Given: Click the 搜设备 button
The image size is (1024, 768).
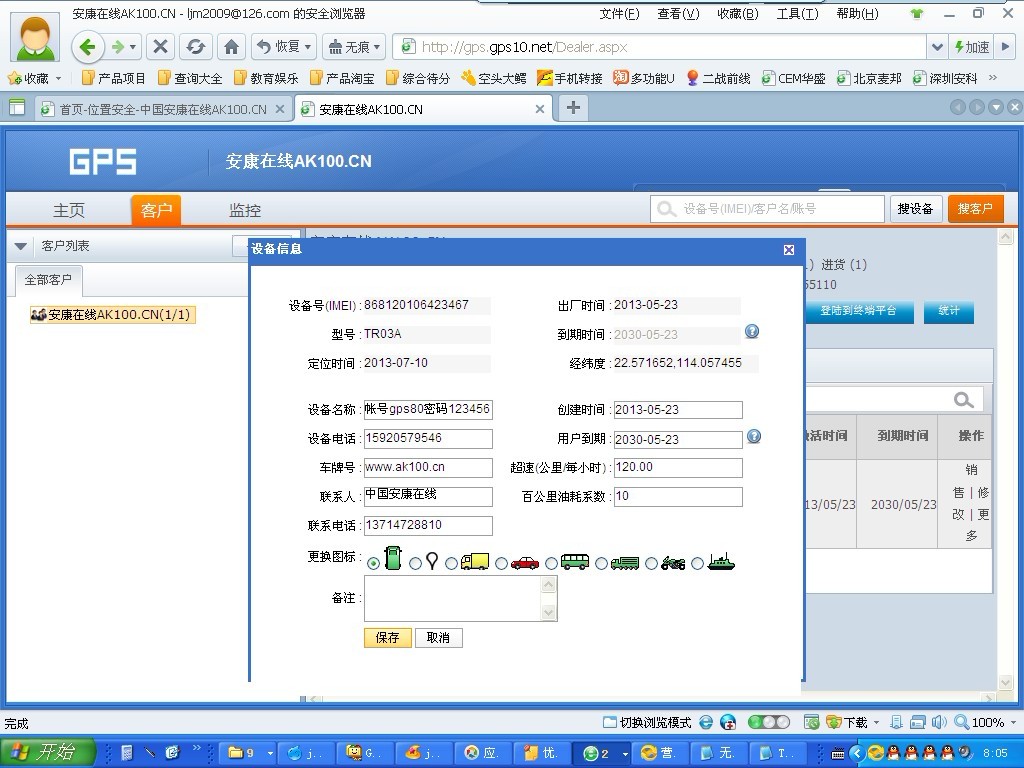Looking at the screenshot, I should pos(915,209).
